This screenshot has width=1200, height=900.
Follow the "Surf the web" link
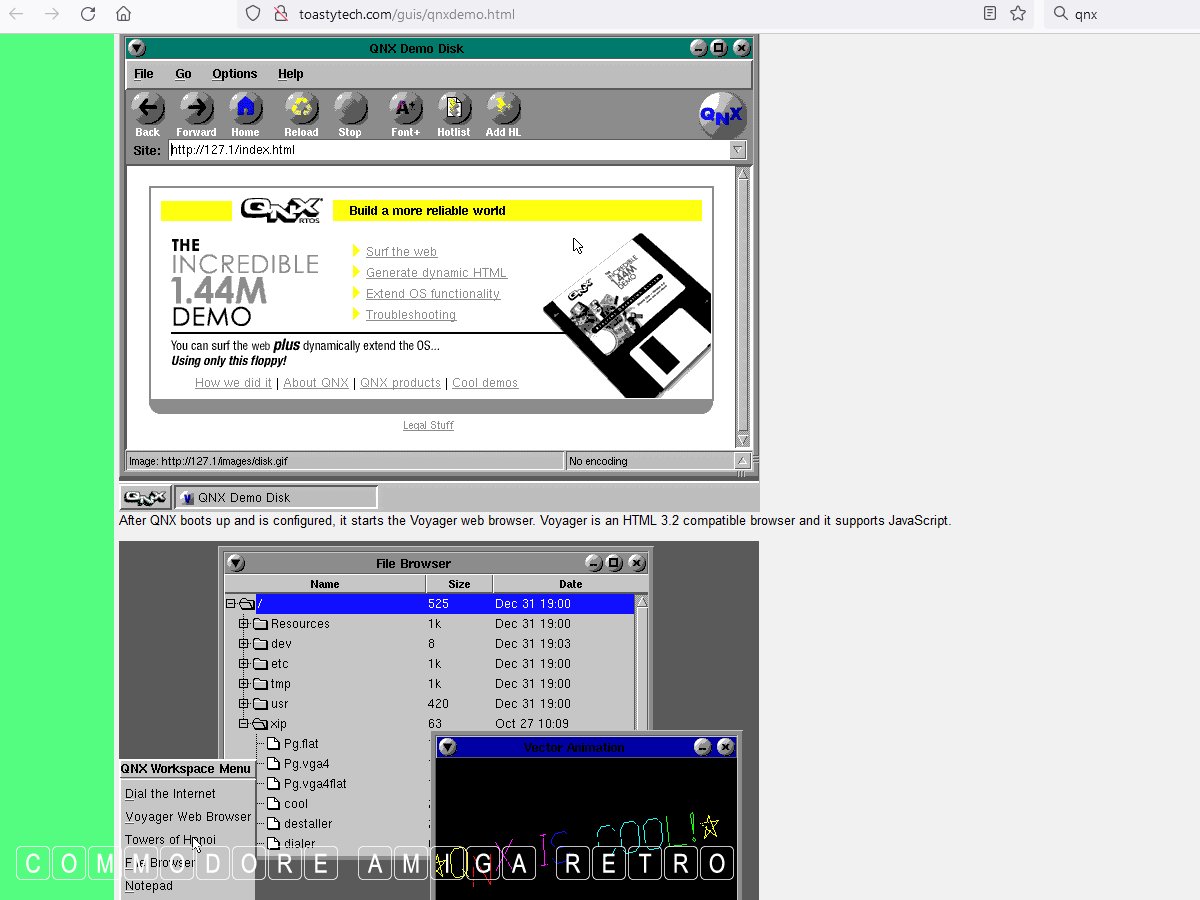[401, 252]
